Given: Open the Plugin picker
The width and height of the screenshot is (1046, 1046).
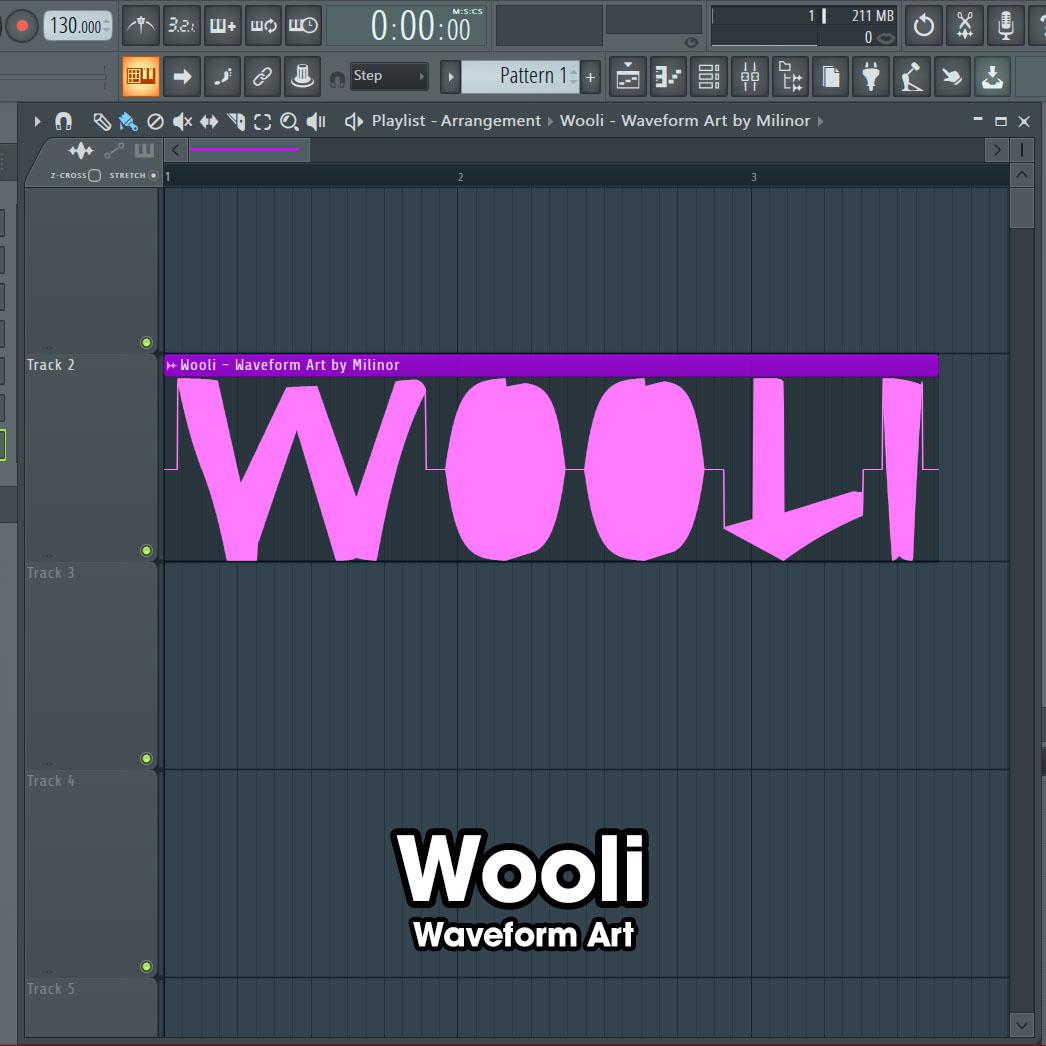Looking at the screenshot, I should pyautogui.click(x=871, y=76).
